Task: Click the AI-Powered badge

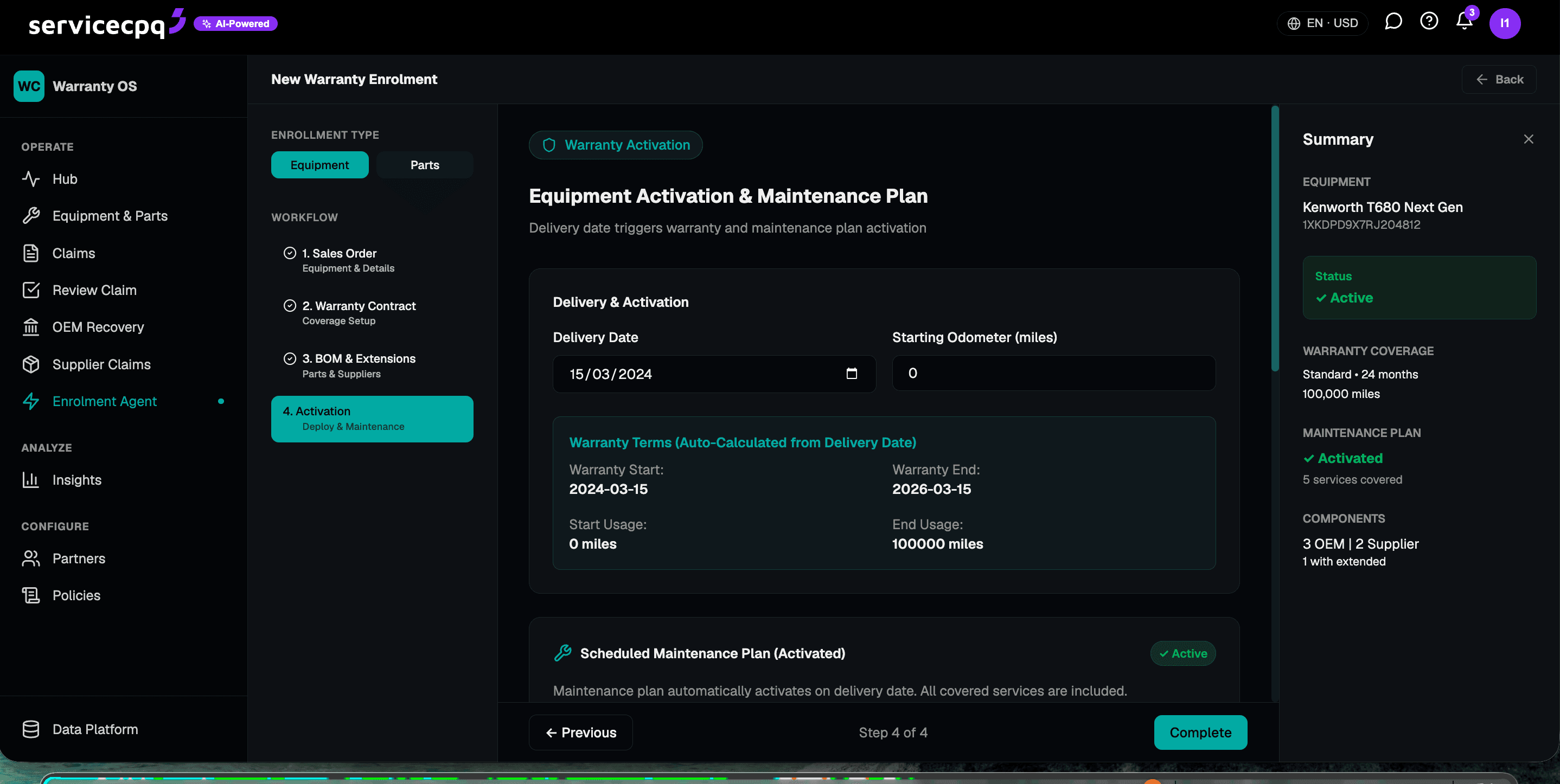Action: click(235, 24)
